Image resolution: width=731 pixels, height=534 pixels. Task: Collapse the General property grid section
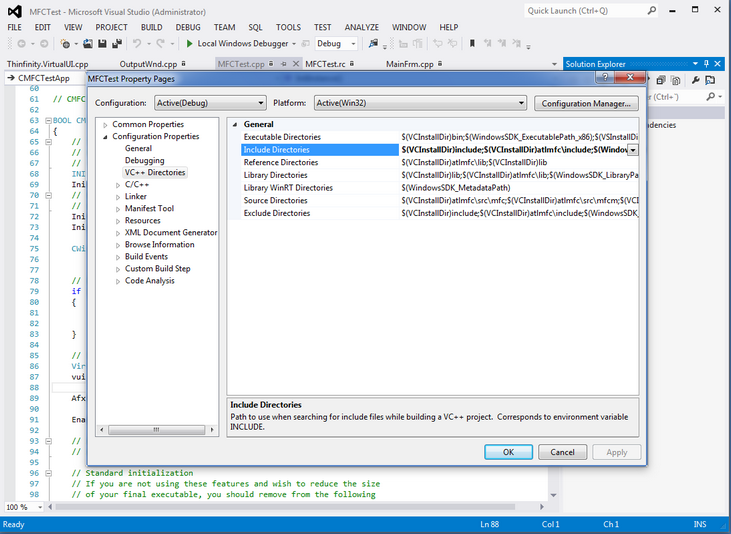click(x=235, y=125)
